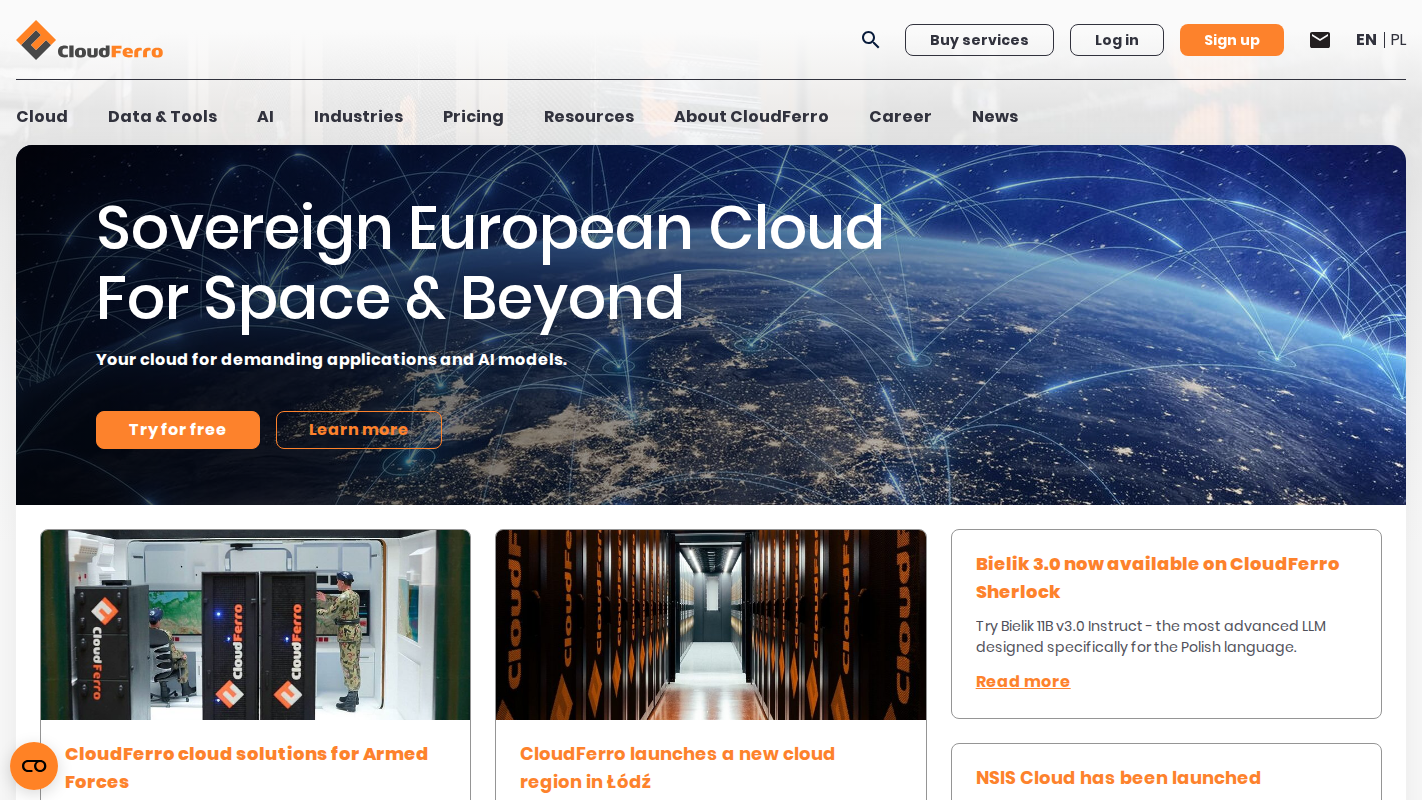The height and width of the screenshot is (800, 1422).
Task: Click Read more under Bielik 3.0
Action: [1023, 682]
